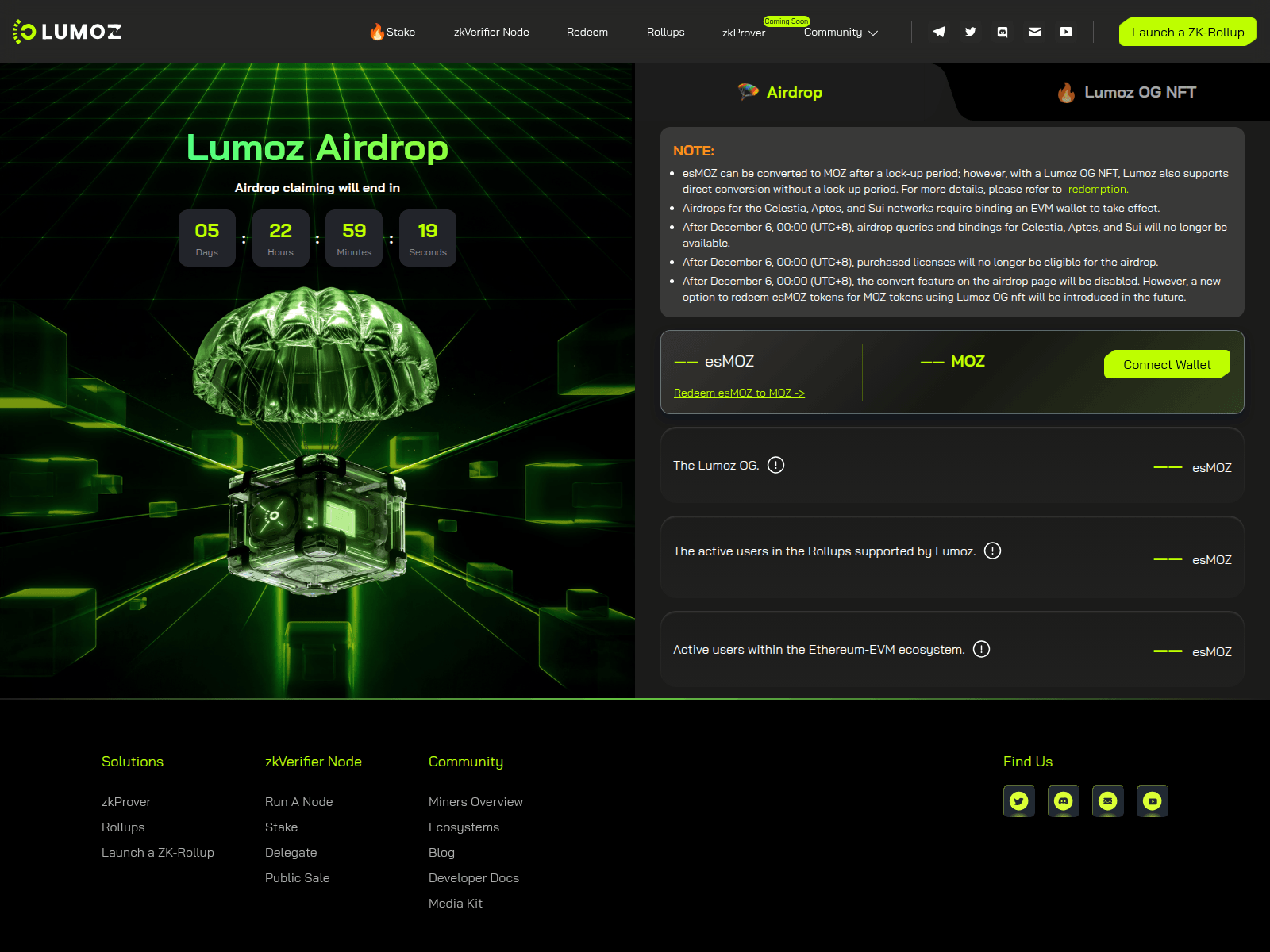Open the Discord icon in the header
This screenshot has width=1270, height=952.
pos(1003,32)
